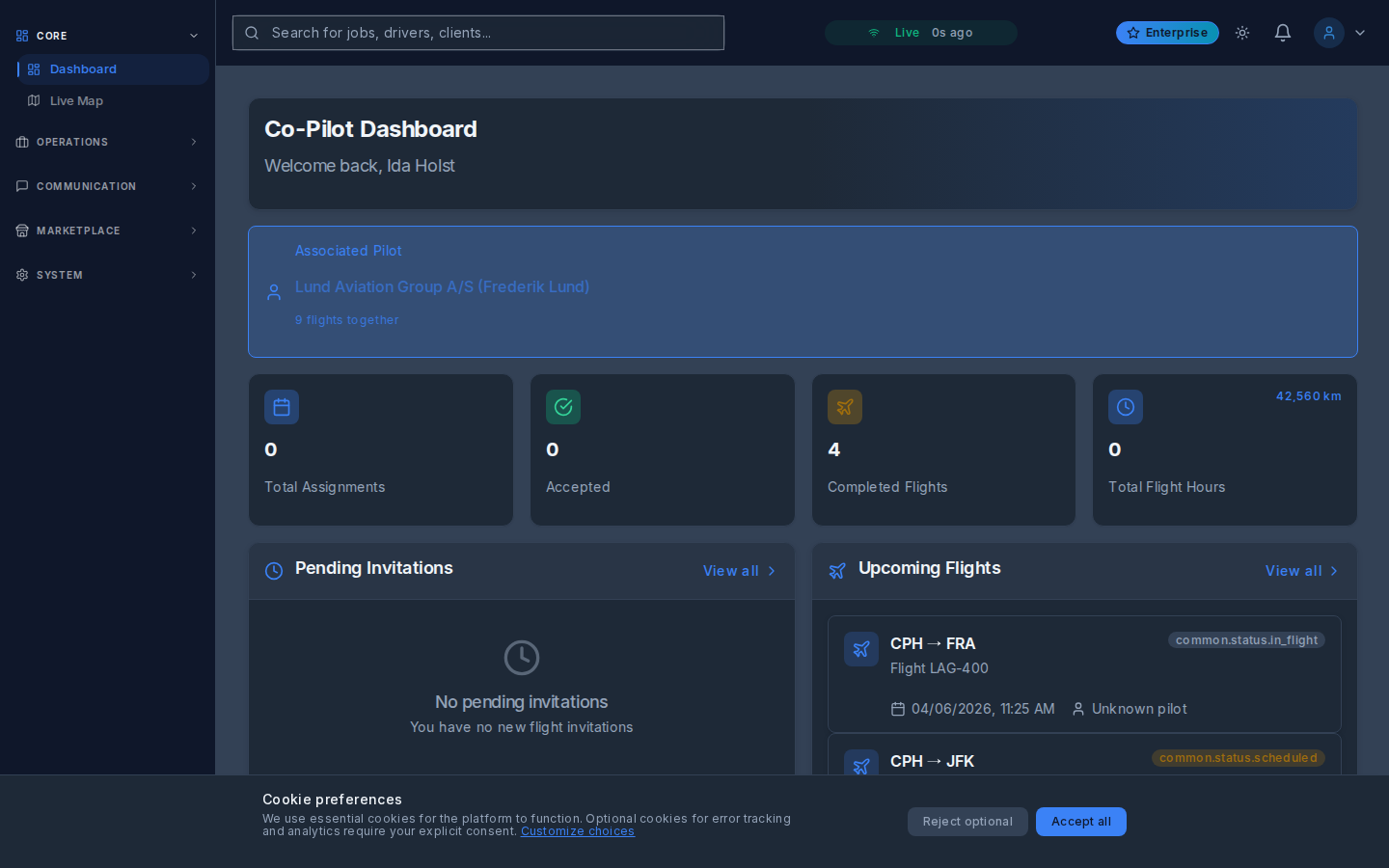Click the plane icon beside Upcoming Flights

click(x=836, y=571)
